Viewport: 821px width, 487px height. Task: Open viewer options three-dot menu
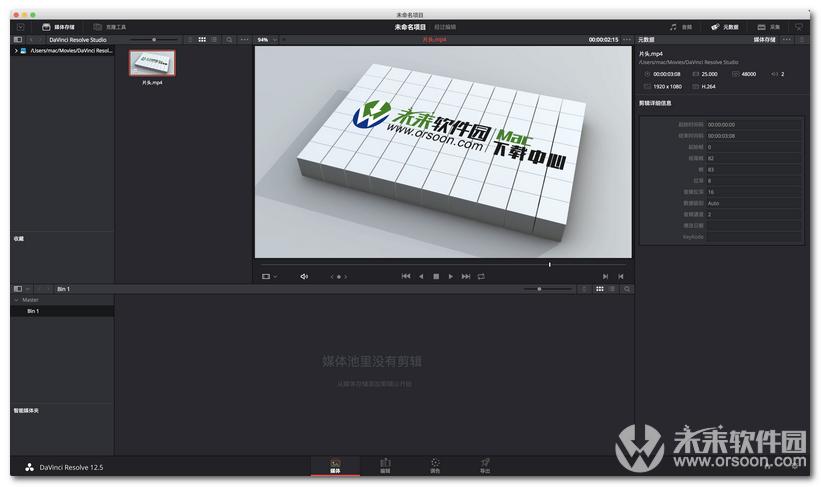click(627, 39)
